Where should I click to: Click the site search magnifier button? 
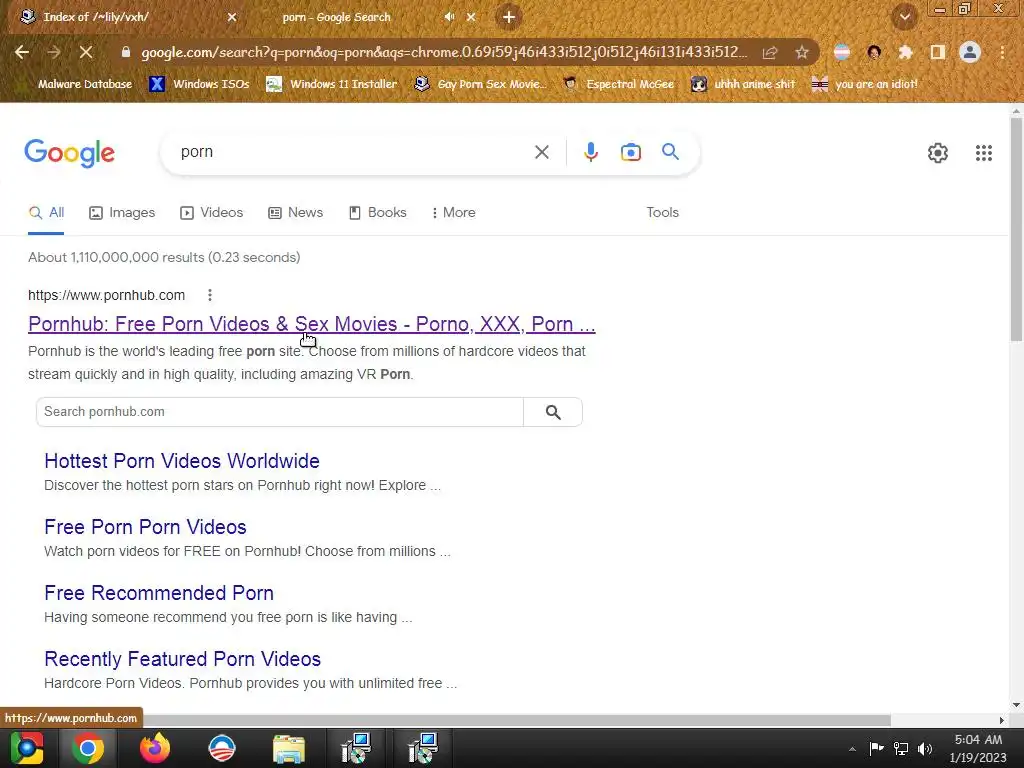[x=553, y=412]
